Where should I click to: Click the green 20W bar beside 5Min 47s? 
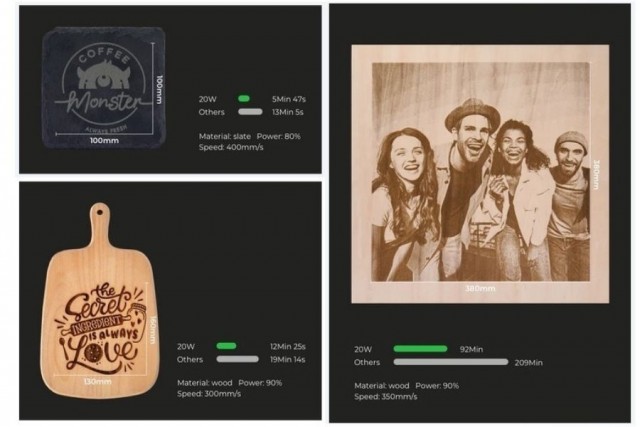tap(244, 98)
